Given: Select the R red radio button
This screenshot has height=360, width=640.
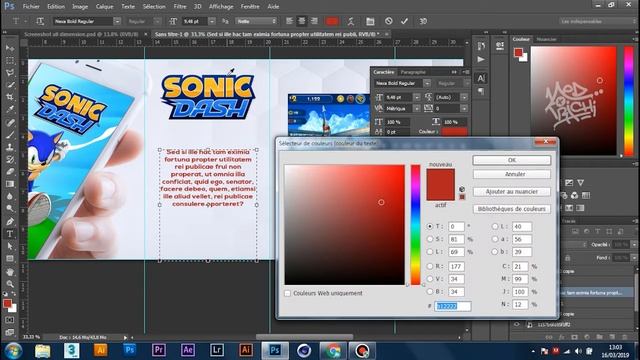Looking at the screenshot, I should (429, 266).
